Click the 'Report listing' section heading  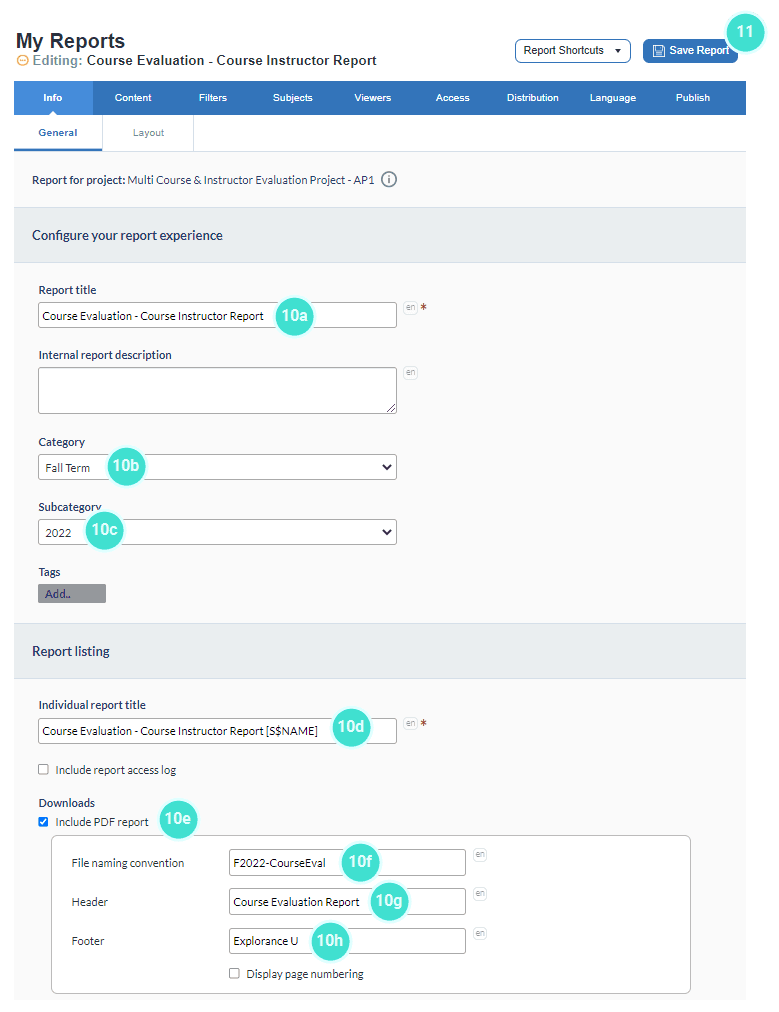point(71,651)
